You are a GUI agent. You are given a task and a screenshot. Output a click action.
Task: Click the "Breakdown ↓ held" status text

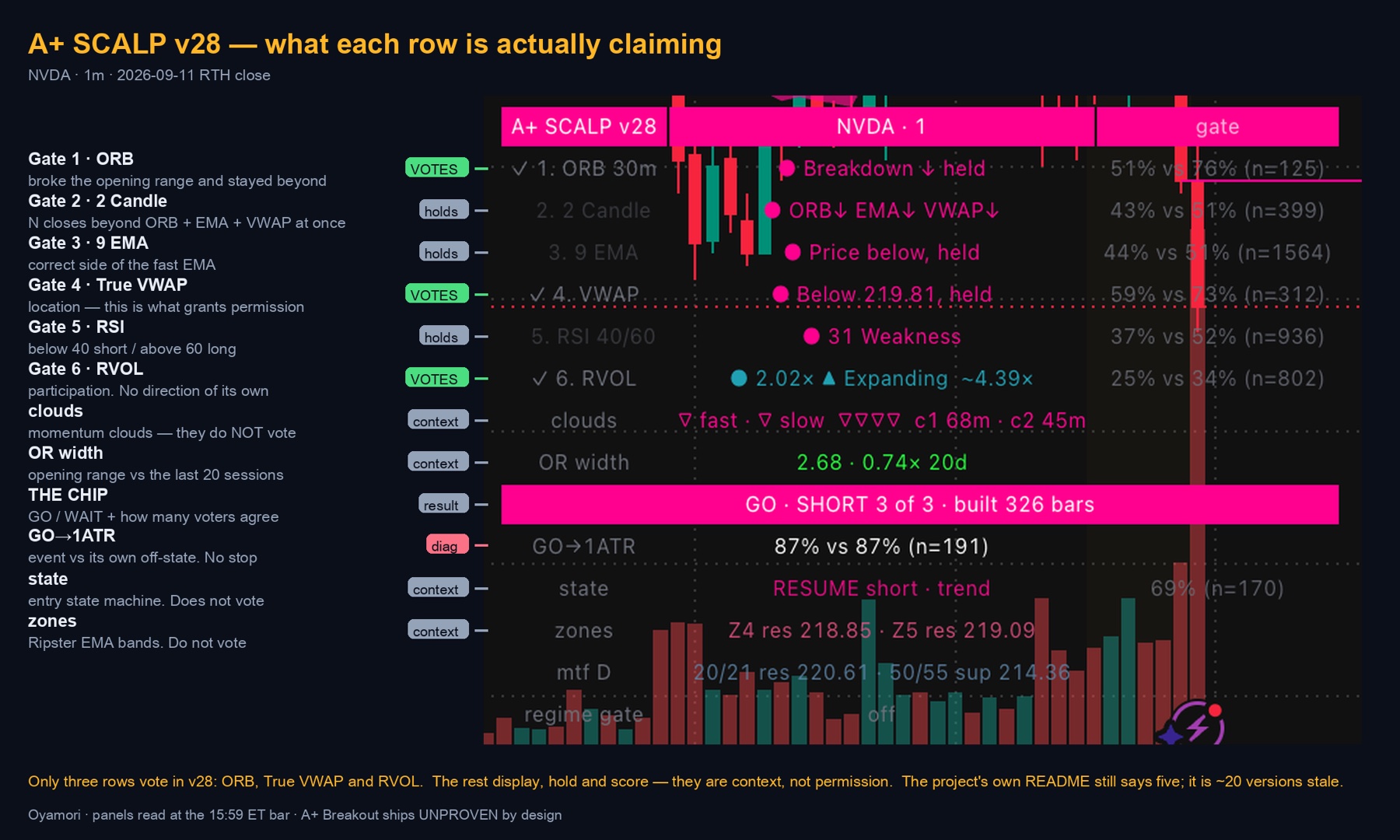(x=894, y=169)
